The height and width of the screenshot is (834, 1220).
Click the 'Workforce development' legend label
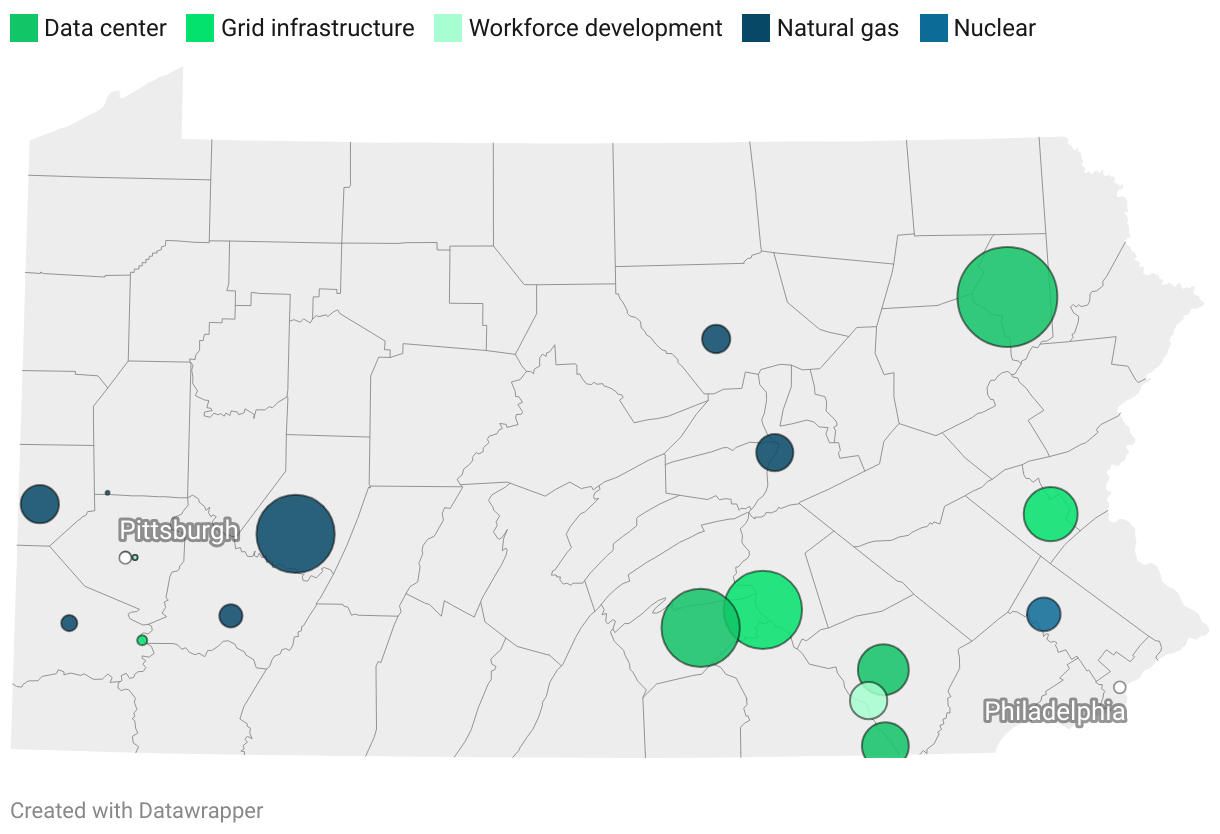pos(595,28)
